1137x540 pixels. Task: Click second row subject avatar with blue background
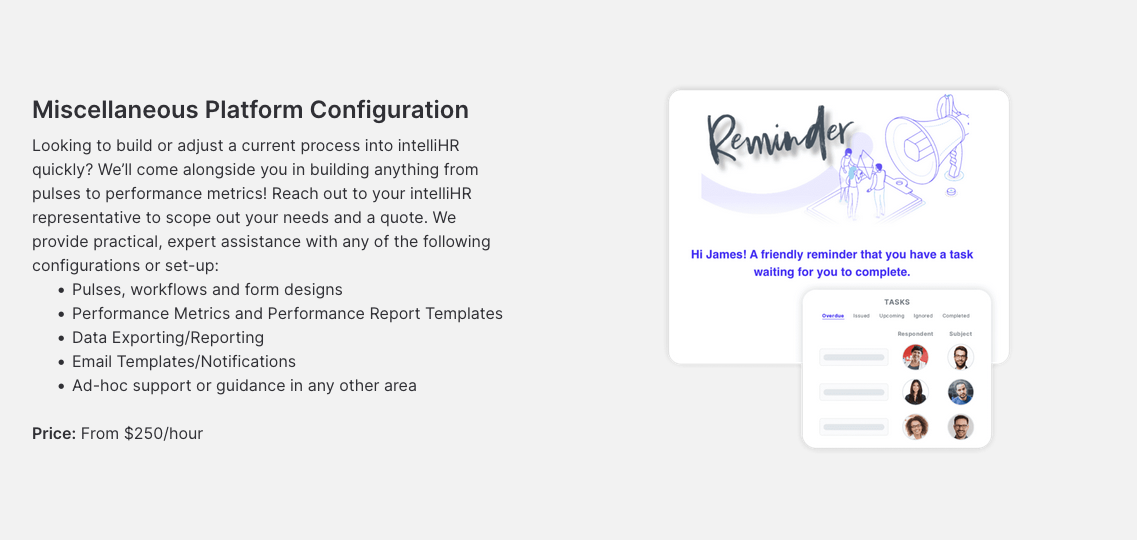960,391
